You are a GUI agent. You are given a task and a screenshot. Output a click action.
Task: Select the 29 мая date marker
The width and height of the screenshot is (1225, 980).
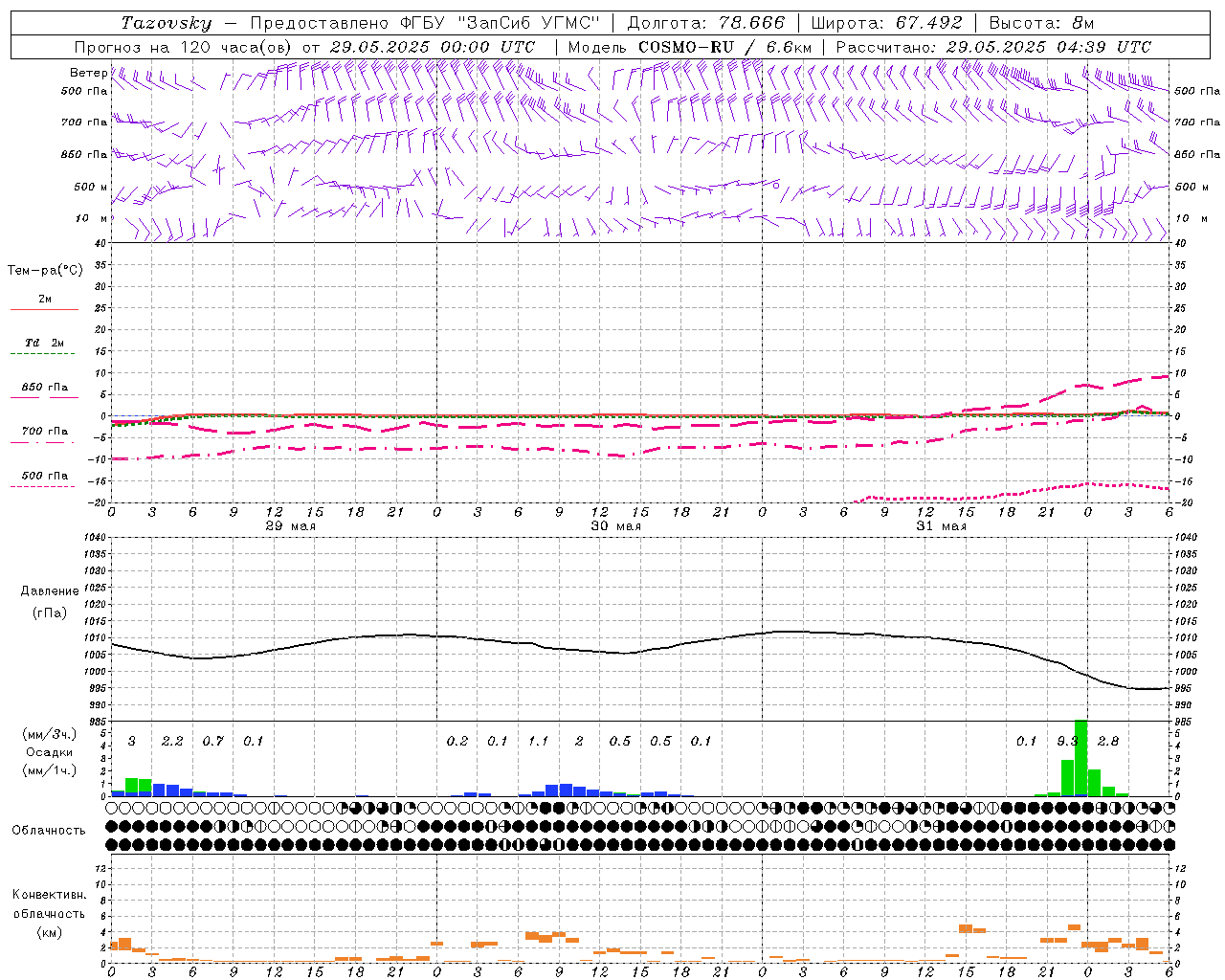point(290,526)
